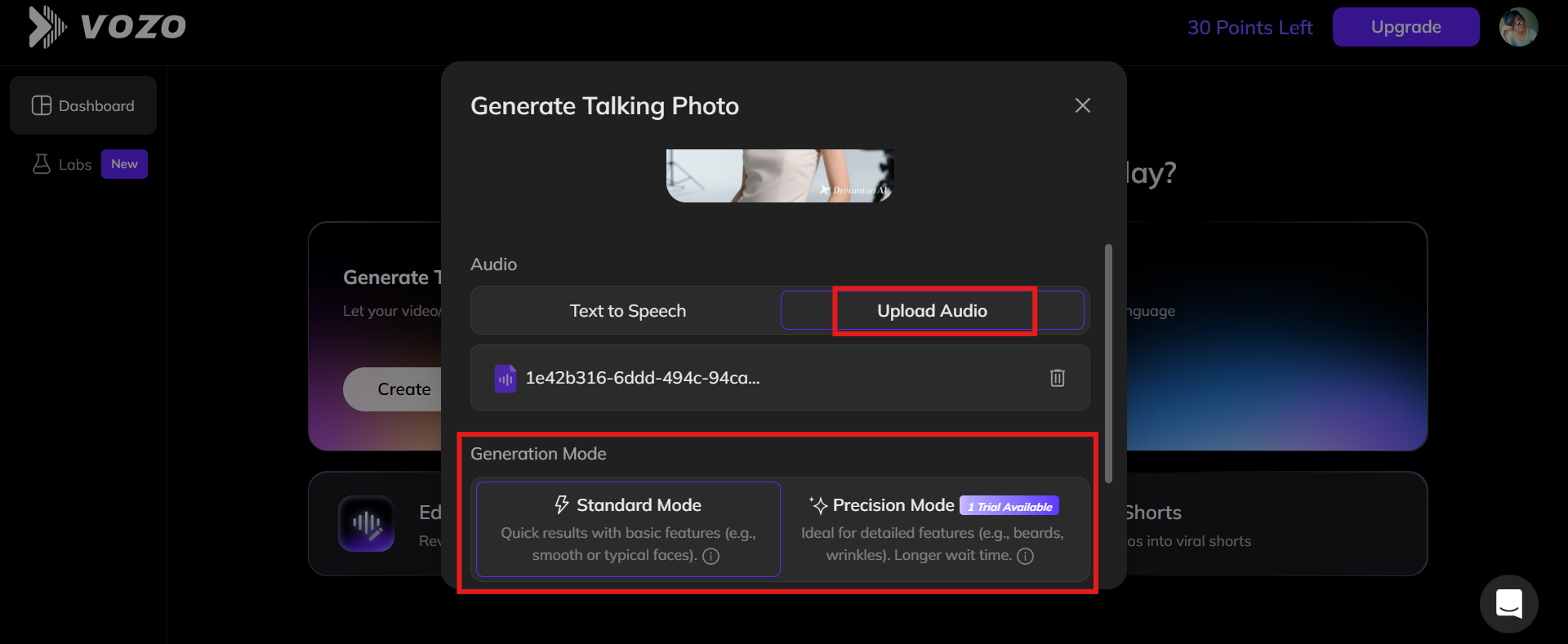Switch to the Upload Audio tab
The image size is (1568, 644).
click(932, 310)
